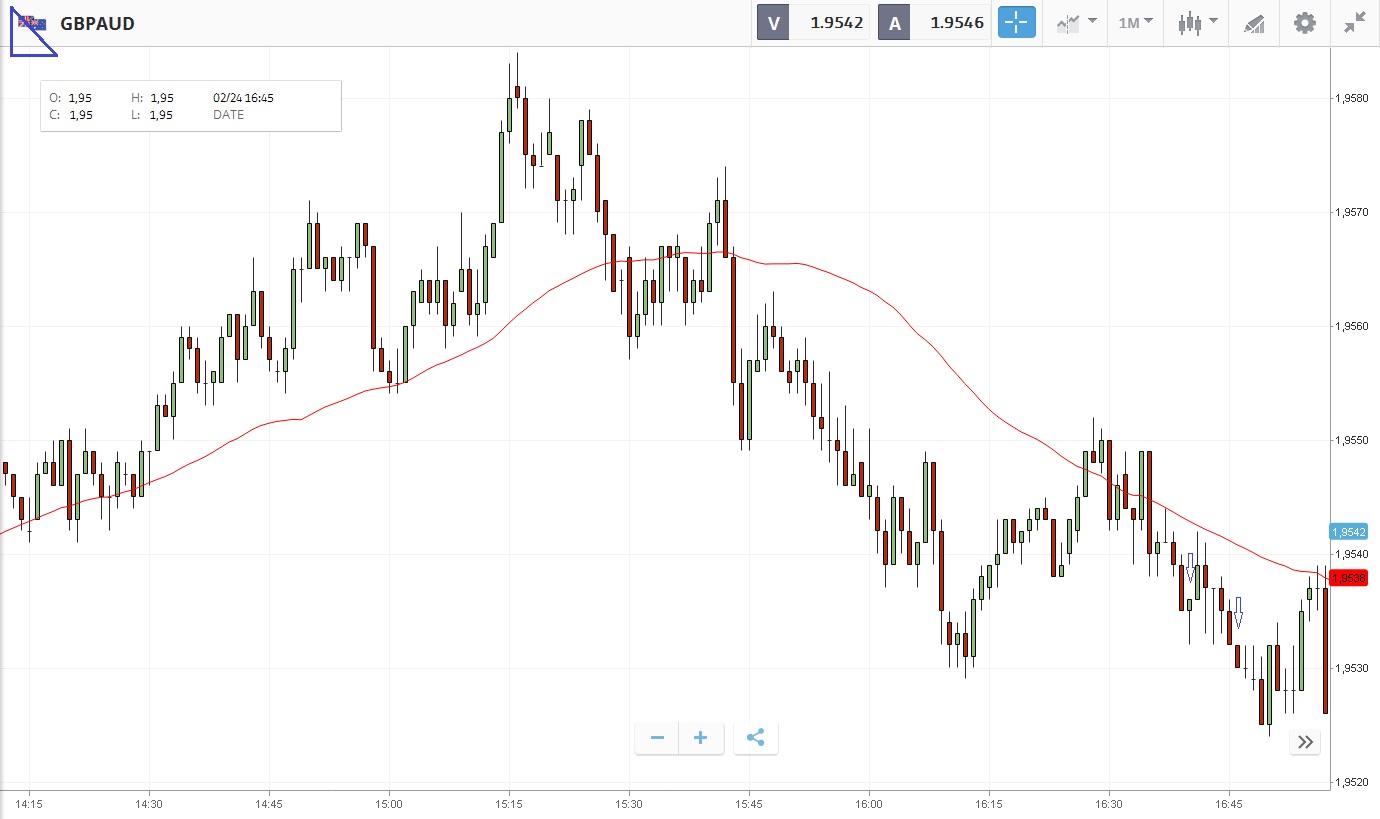
Task: Share the chart via share icon
Action: 756,739
